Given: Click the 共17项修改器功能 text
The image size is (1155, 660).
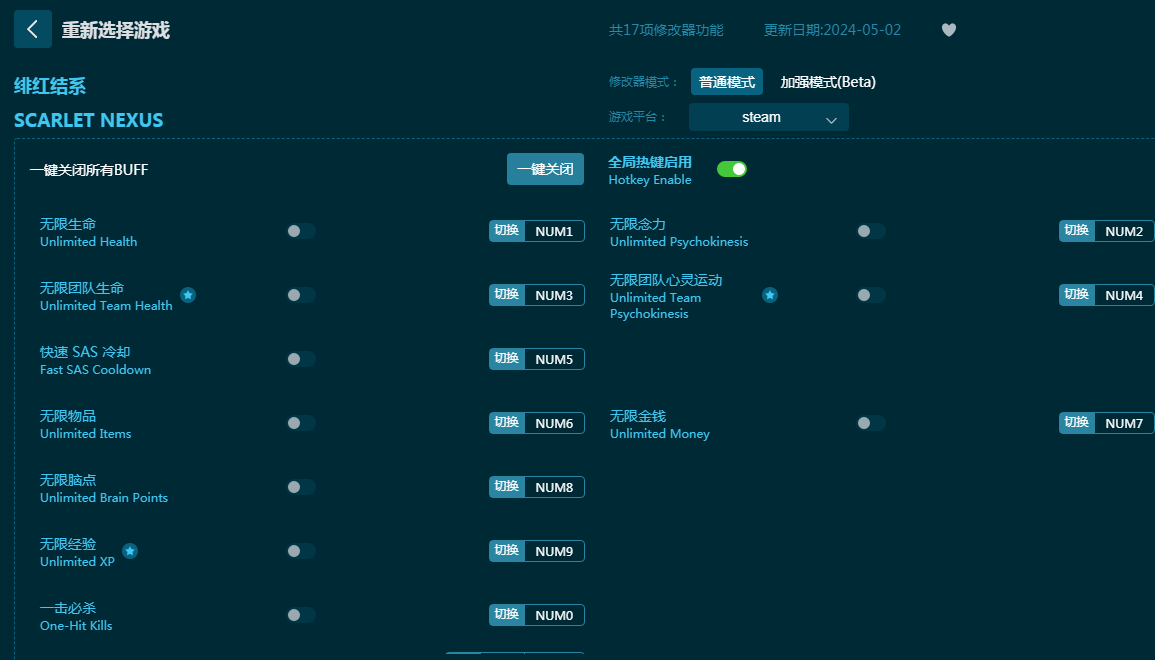Looking at the screenshot, I should [x=666, y=30].
